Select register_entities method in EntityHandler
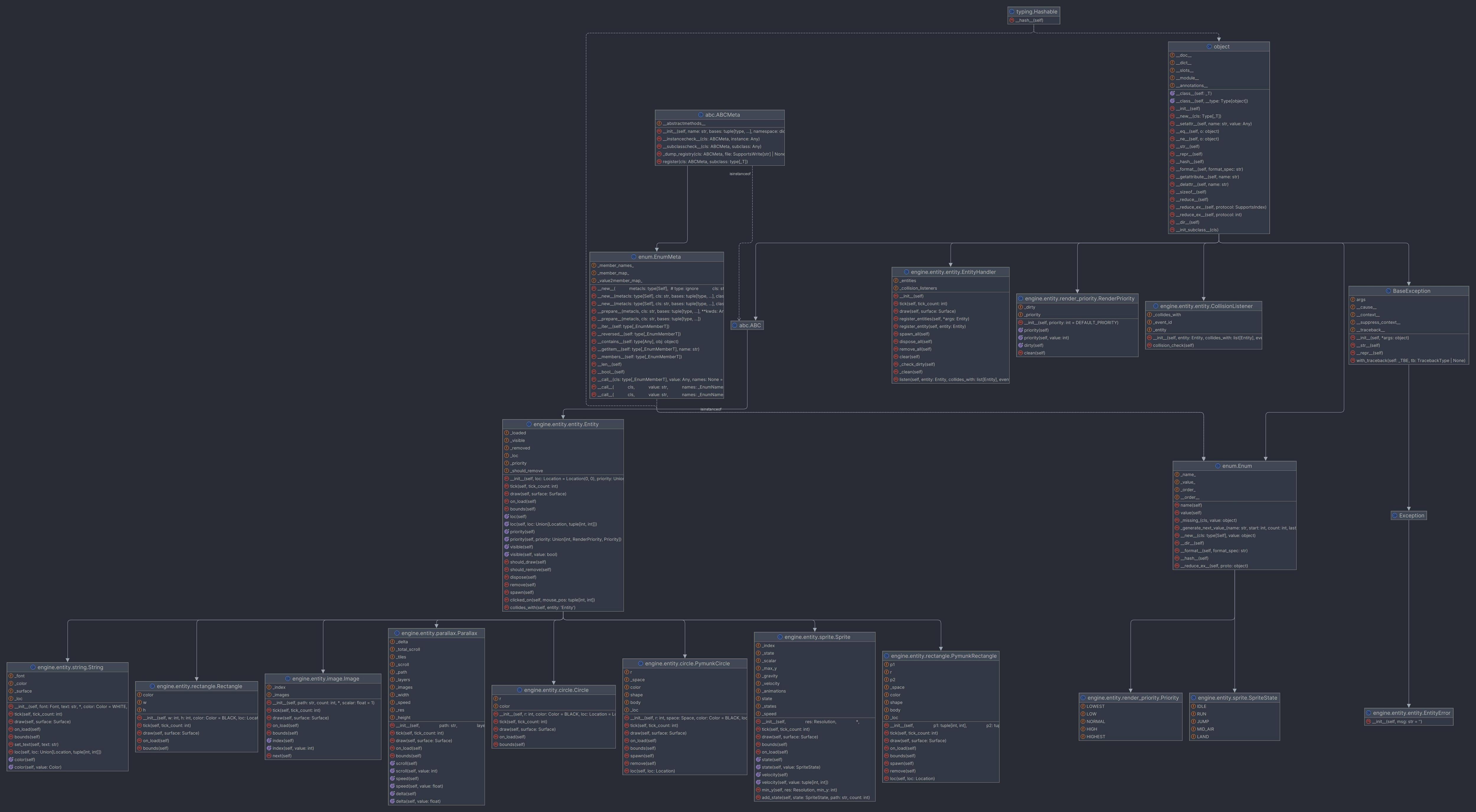 click(934, 319)
